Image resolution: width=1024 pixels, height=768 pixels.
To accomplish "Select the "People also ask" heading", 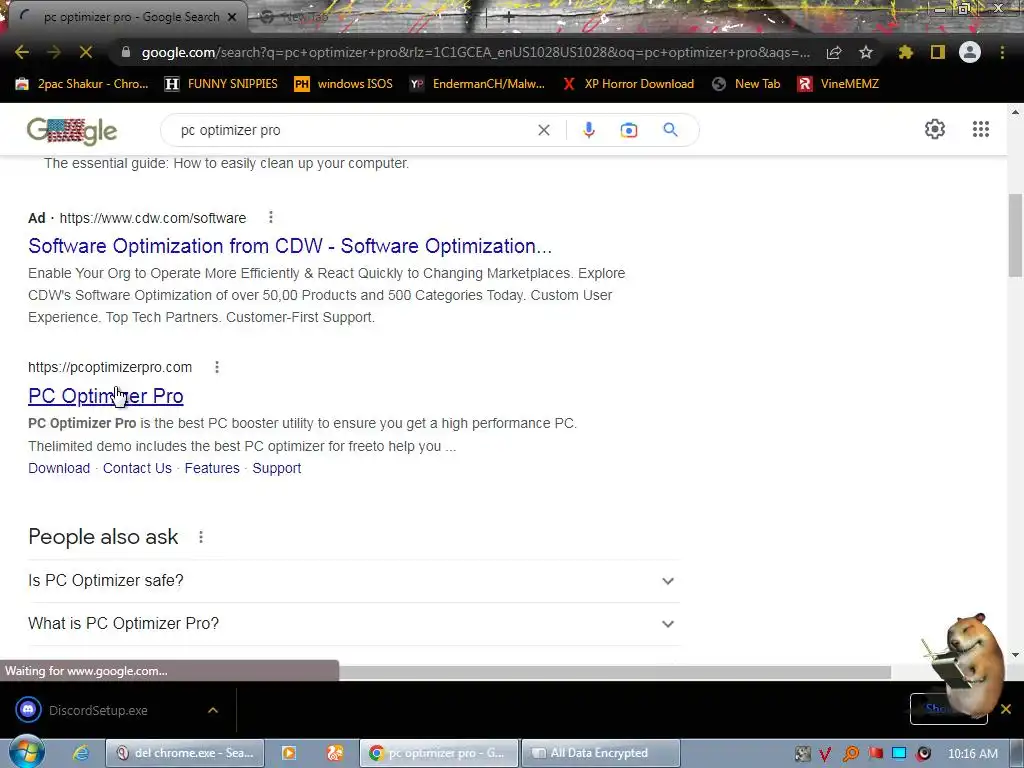I will pos(103,537).
